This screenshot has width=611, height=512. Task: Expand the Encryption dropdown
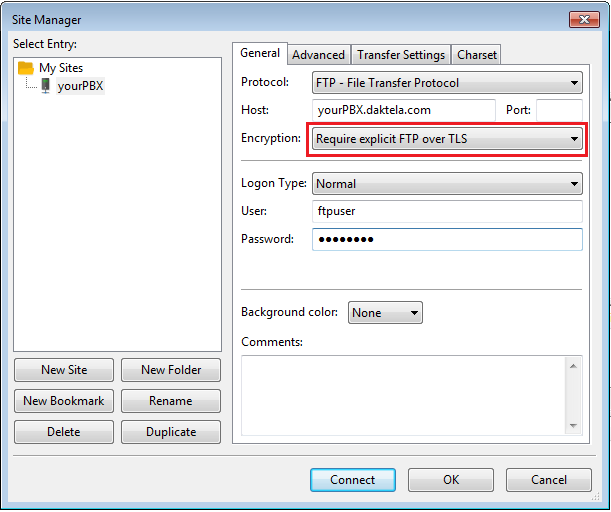coord(447,139)
